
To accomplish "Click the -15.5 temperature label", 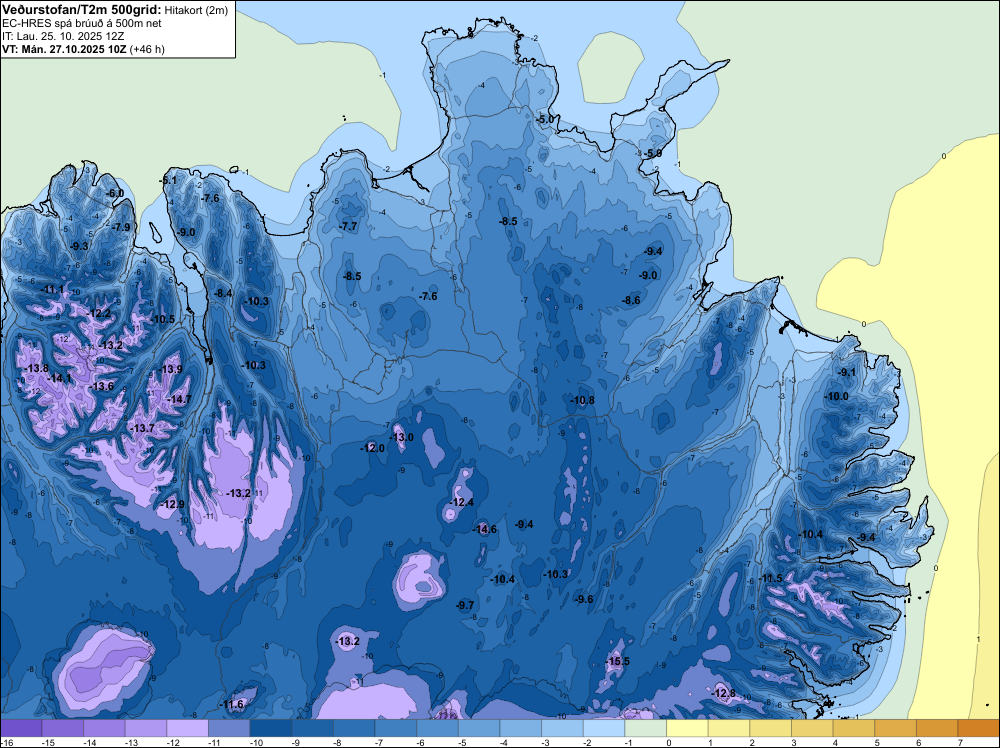I will point(617,661).
